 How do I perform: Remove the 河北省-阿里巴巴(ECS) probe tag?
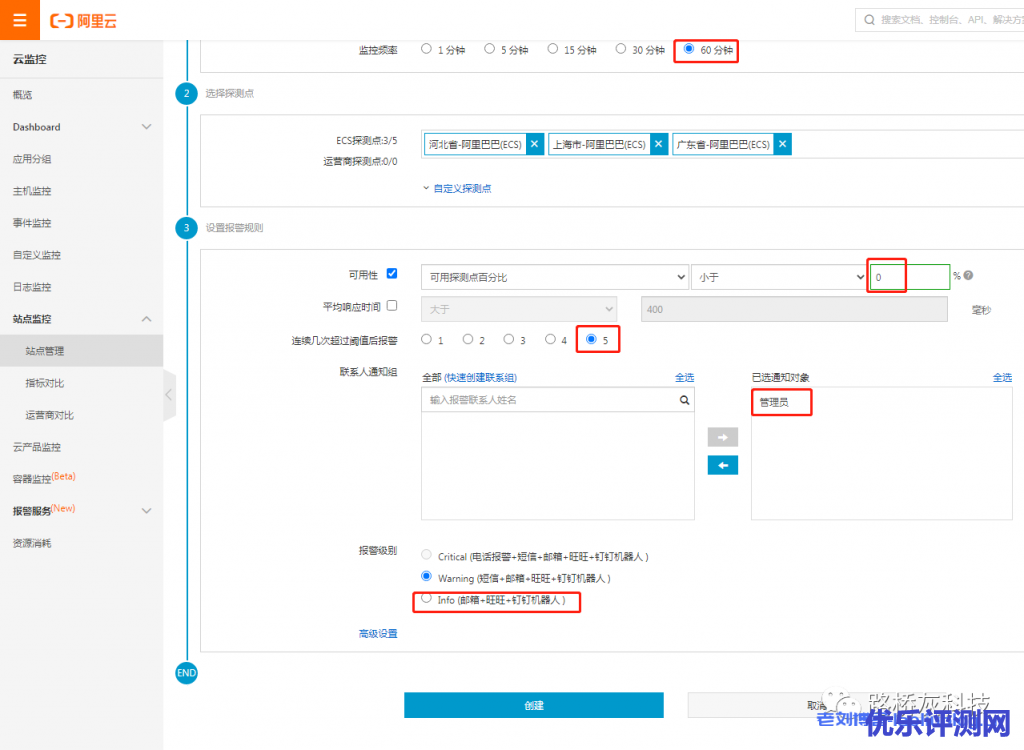click(534, 144)
